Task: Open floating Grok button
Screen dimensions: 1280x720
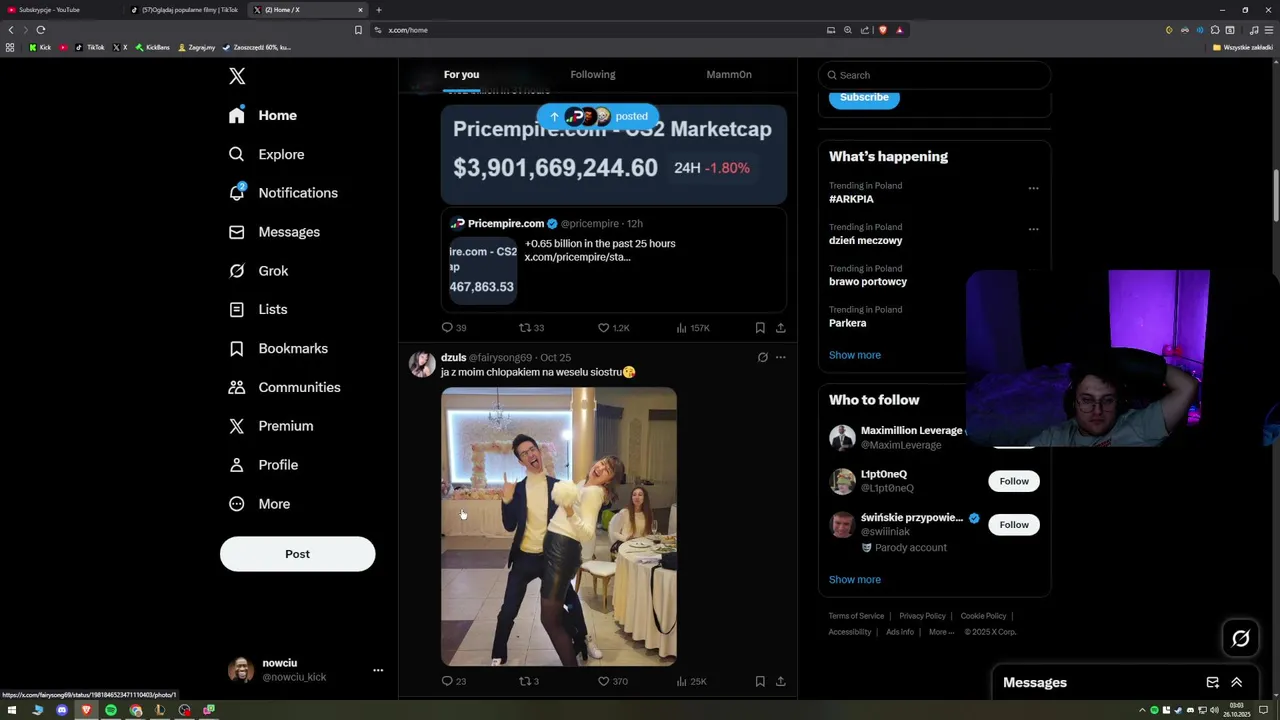Action: pyautogui.click(x=1241, y=638)
